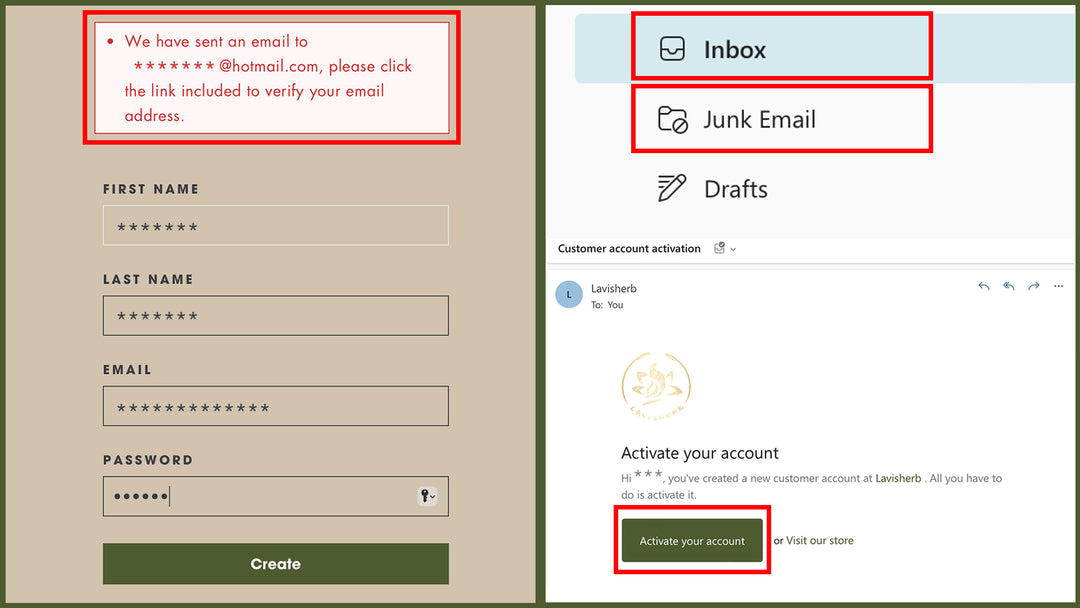Click the Customer account activation subject line
The width and height of the screenshot is (1080, 608).
pyautogui.click(x=629, y=249)
